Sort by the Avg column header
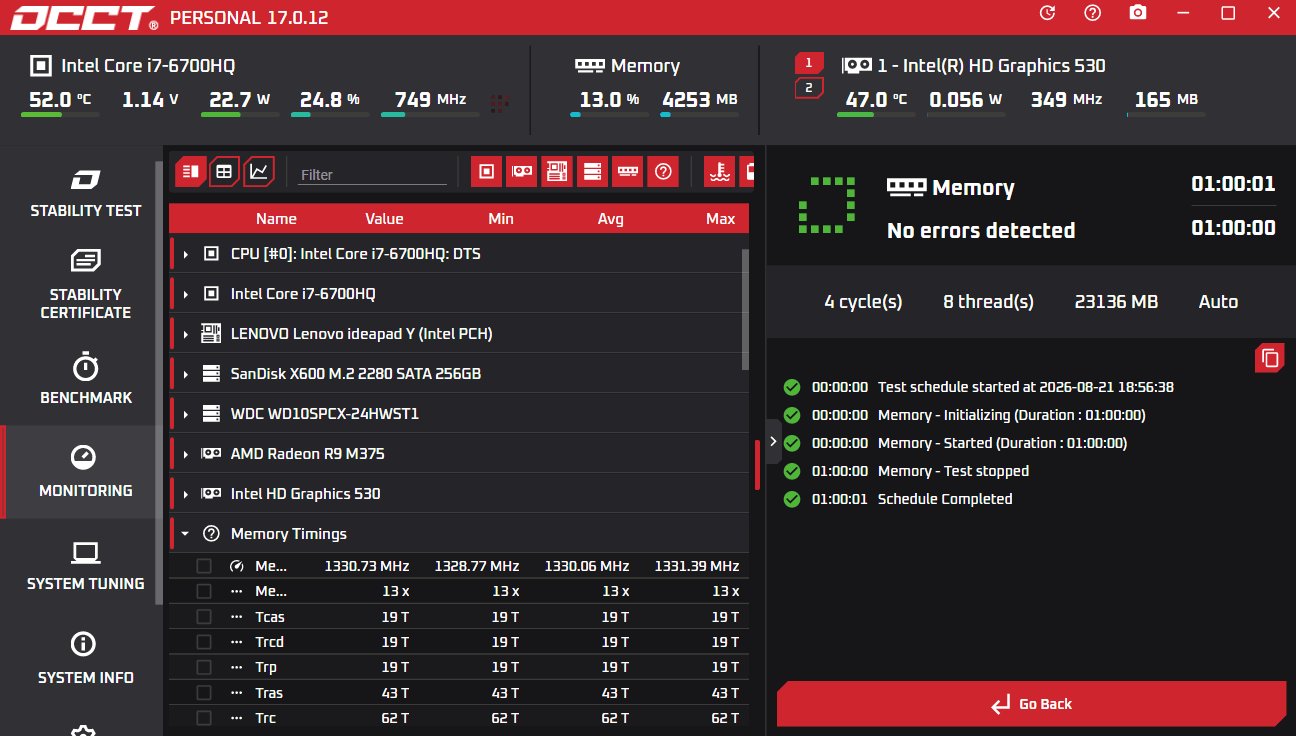Viewport: 1296px width, 736px height. click(x=610, y=219)
